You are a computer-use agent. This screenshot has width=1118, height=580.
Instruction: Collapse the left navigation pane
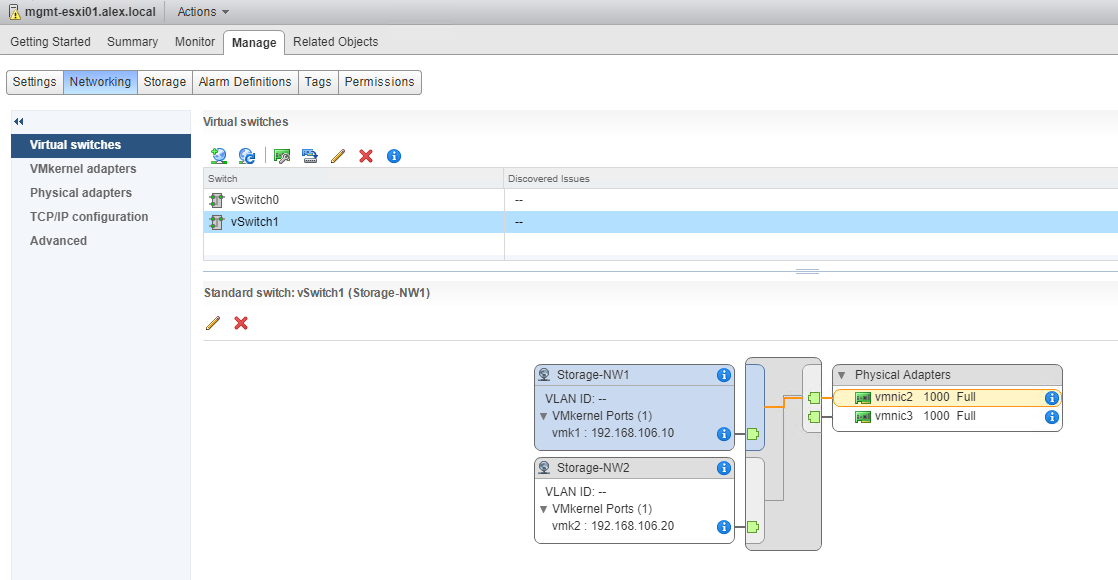tap(18, 121)
